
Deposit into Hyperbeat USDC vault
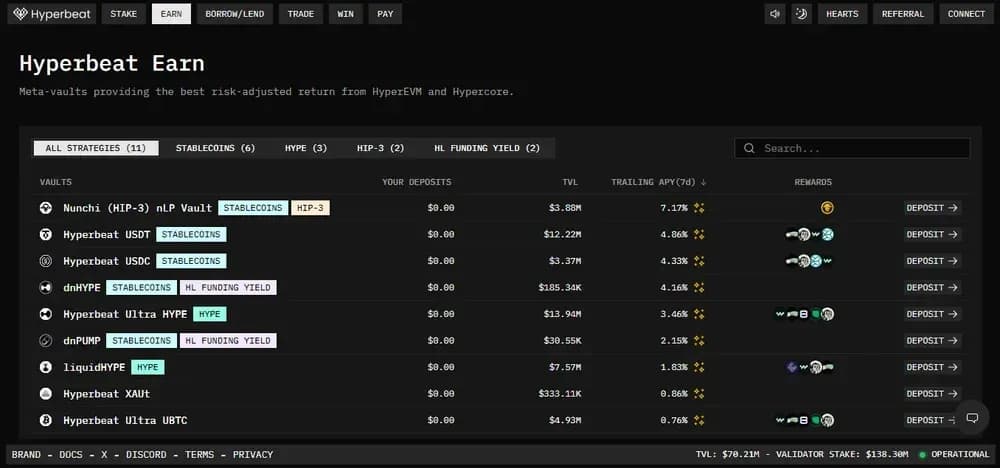click(x=932, y=261)
